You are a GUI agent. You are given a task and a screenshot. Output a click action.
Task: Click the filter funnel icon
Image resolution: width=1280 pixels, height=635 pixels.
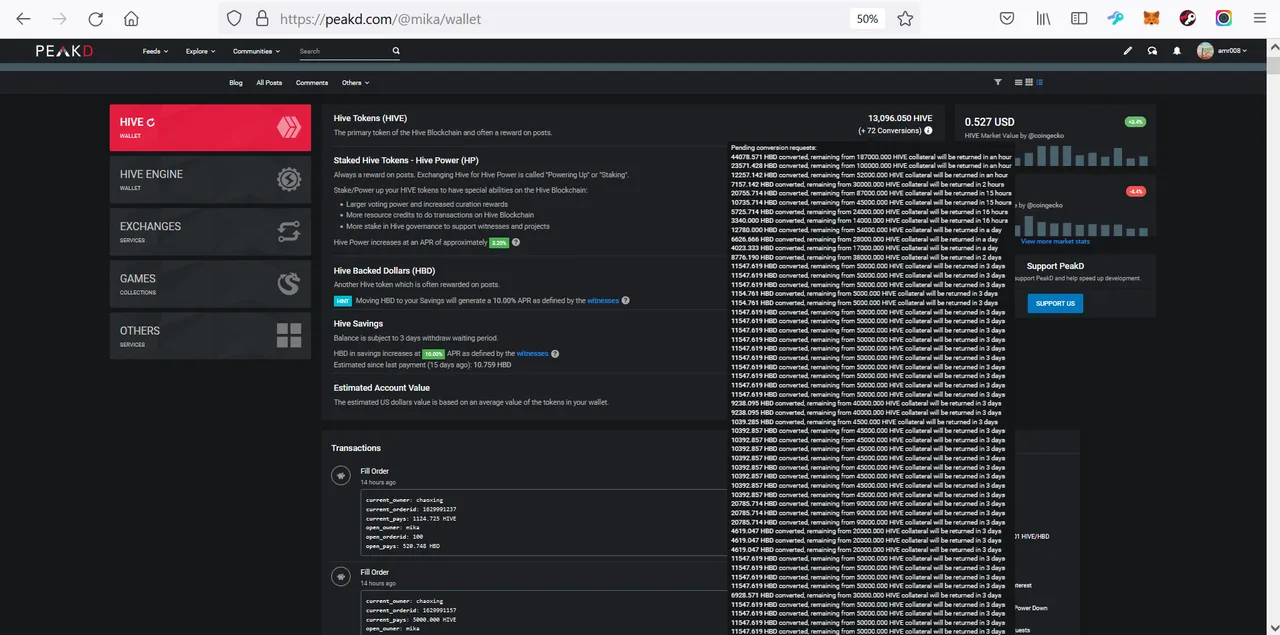(x=998, y=82)
